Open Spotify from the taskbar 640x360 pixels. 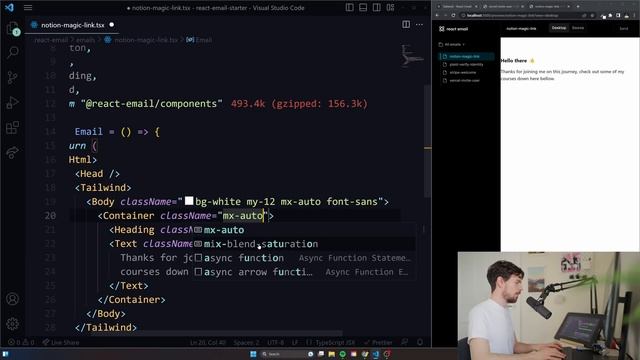point(342,354)
